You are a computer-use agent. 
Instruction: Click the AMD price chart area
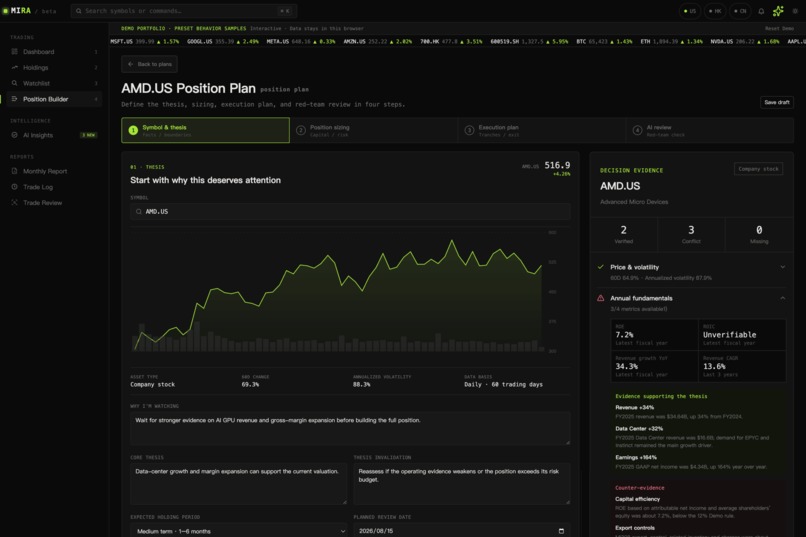[x=339, y=293]
